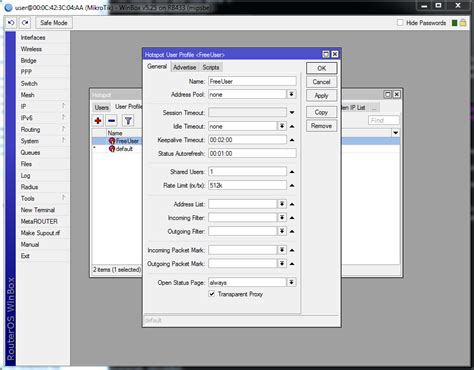
Task: Switch to the Advertise tab
Action: click(x=185, y=67)
